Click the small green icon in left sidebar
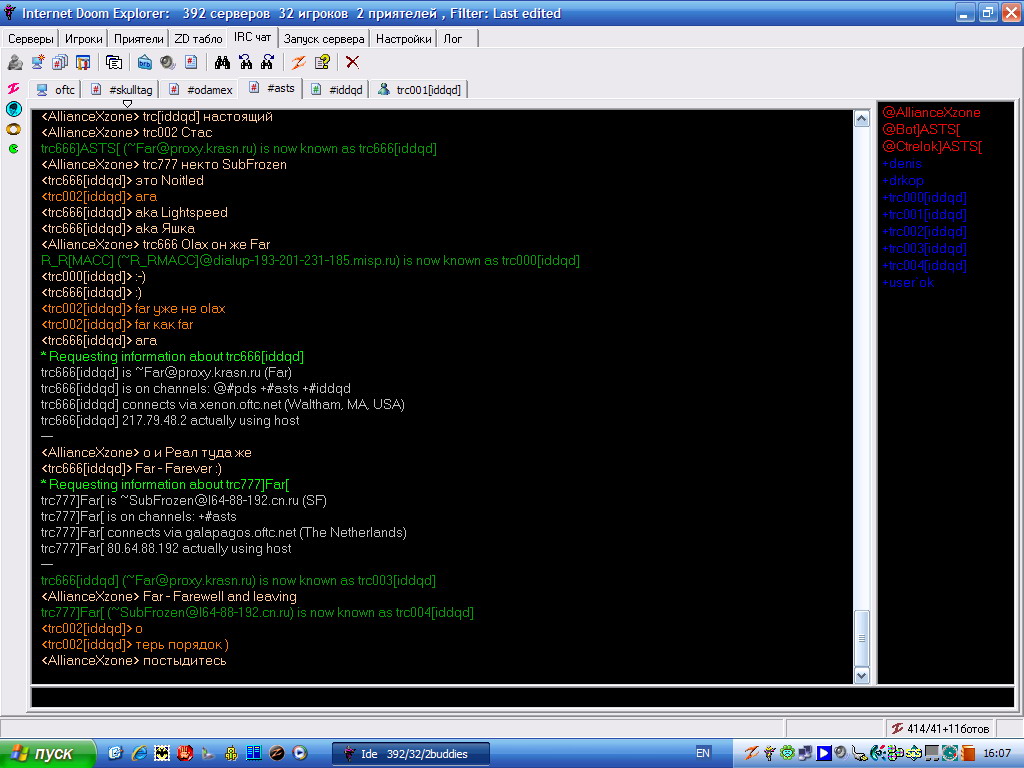This screenshot has width=1024, height=768. click(x=14, y=149)
